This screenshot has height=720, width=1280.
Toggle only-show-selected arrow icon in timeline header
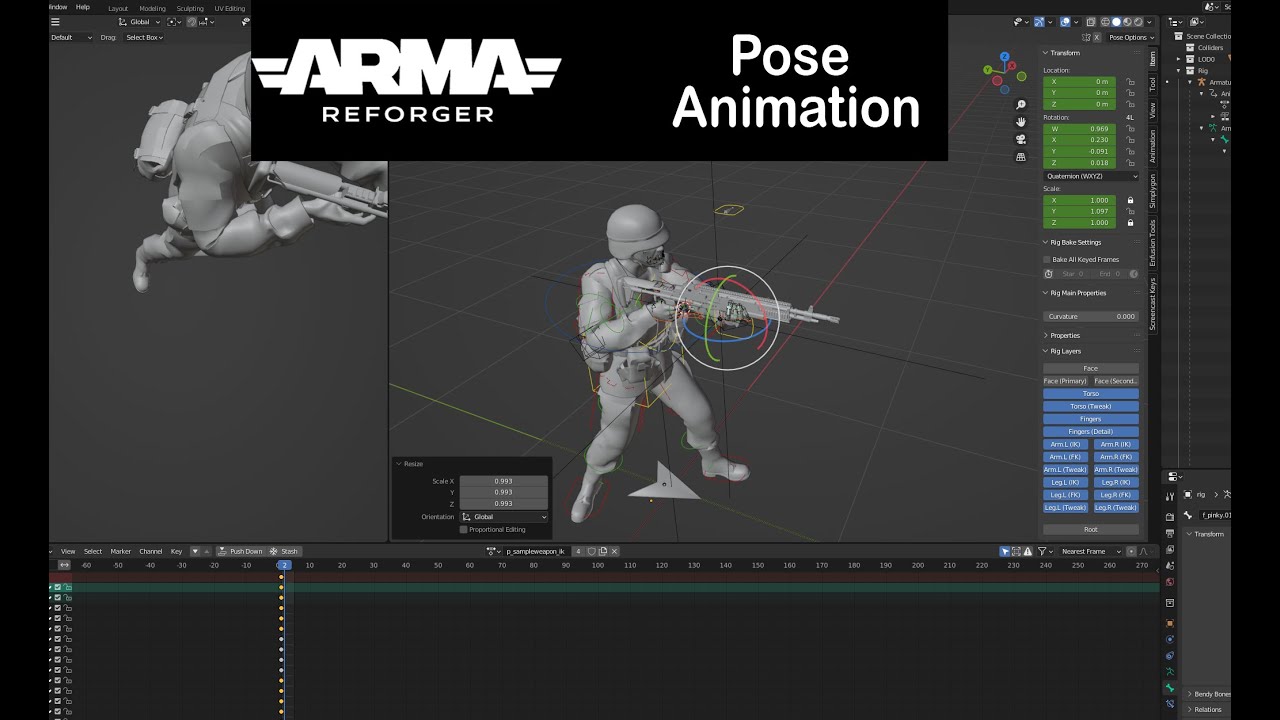pyautogui.click(x=1005, y=551)
